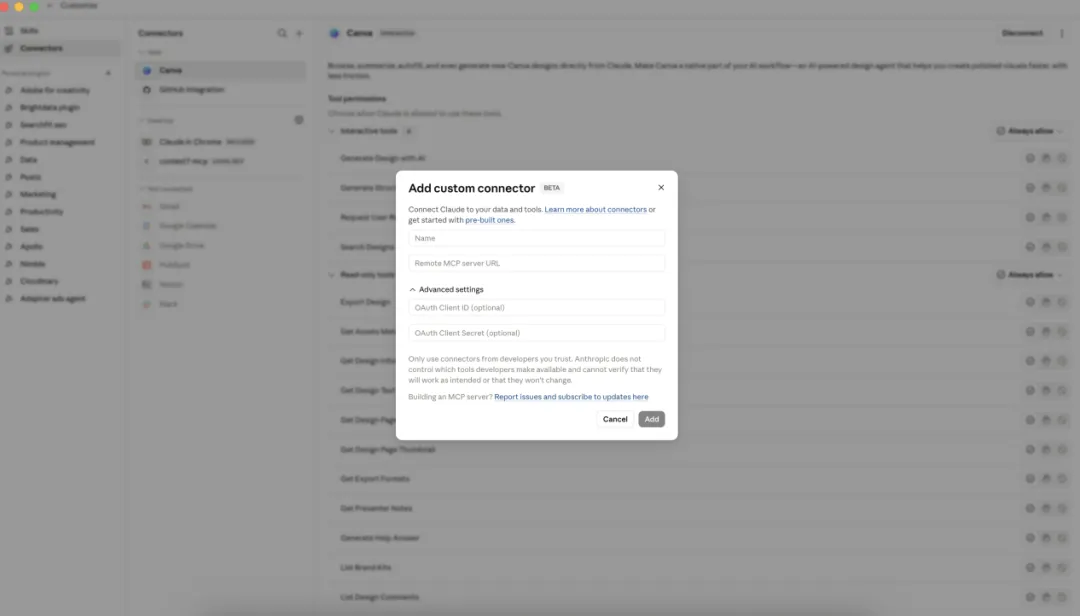Viewport: 1080px width, 616px height.
Task: Collapse the Advanced settings section
Action: [446, 289]
